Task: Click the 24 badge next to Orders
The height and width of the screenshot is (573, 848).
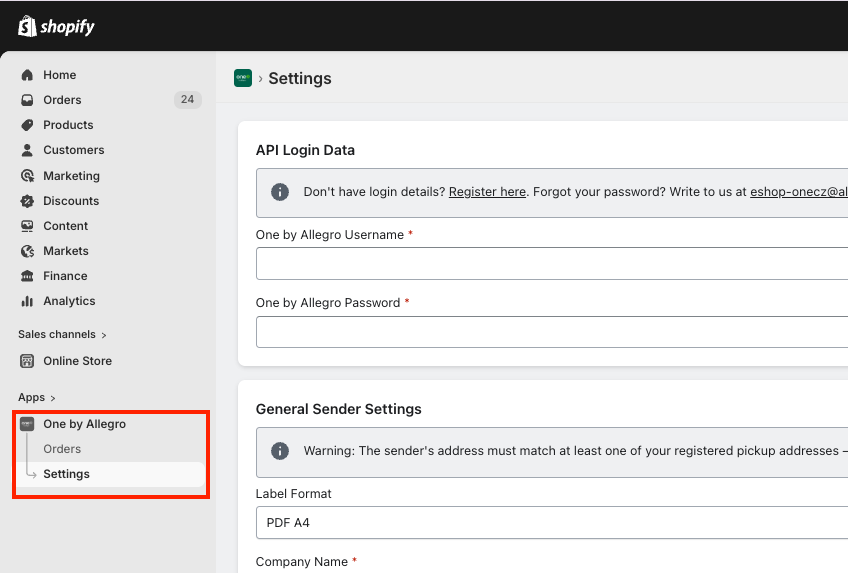Action: tap(187, 99)
